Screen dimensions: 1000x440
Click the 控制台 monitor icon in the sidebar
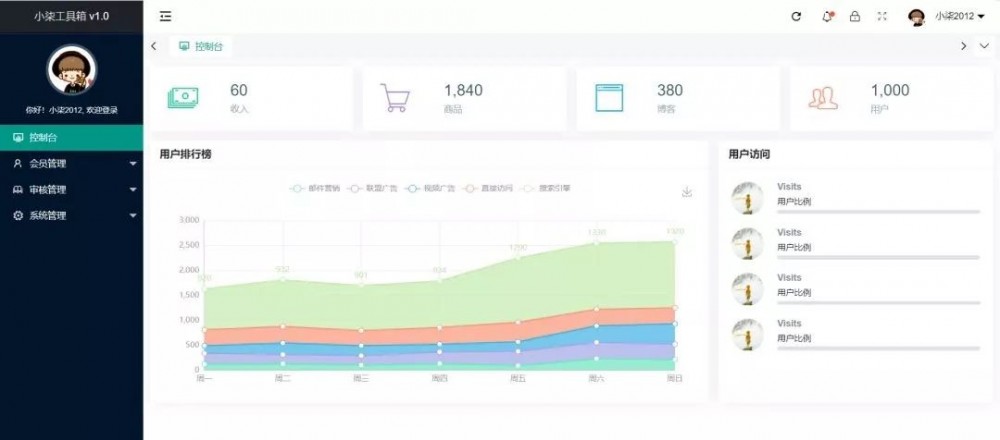coord(18,137)
